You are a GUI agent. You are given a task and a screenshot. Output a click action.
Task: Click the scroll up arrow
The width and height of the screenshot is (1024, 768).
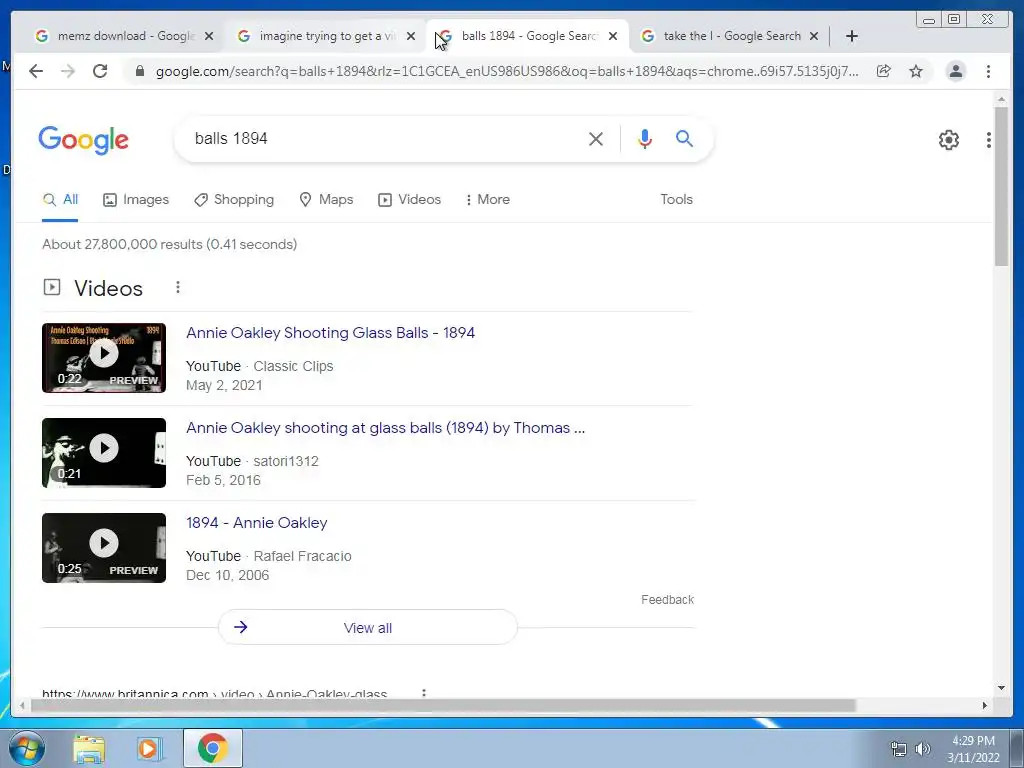pos(1001,99)
